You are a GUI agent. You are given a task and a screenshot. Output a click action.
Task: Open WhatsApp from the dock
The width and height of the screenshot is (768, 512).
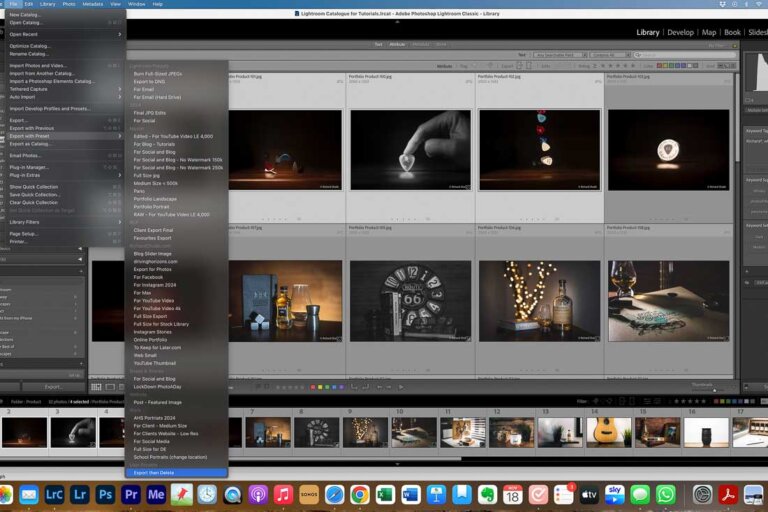pos(665,495)
